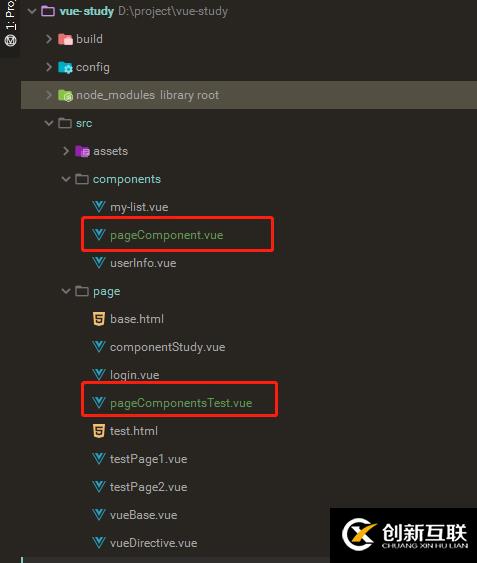Select pageComponent.vue file

tap(166, 235)
